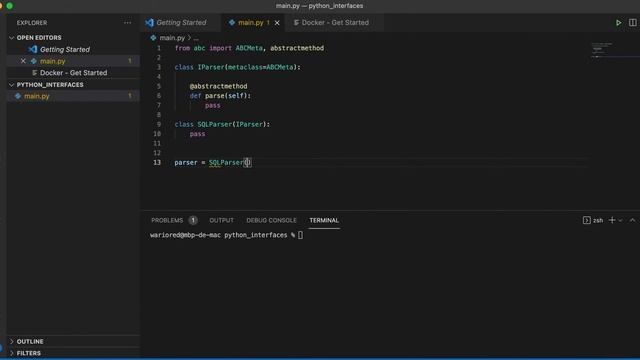Image resolution: width=640 pixels, height=360 pixels.
Task: Click the zsh terminal shell icon
Action: click(x=587, y=220)
